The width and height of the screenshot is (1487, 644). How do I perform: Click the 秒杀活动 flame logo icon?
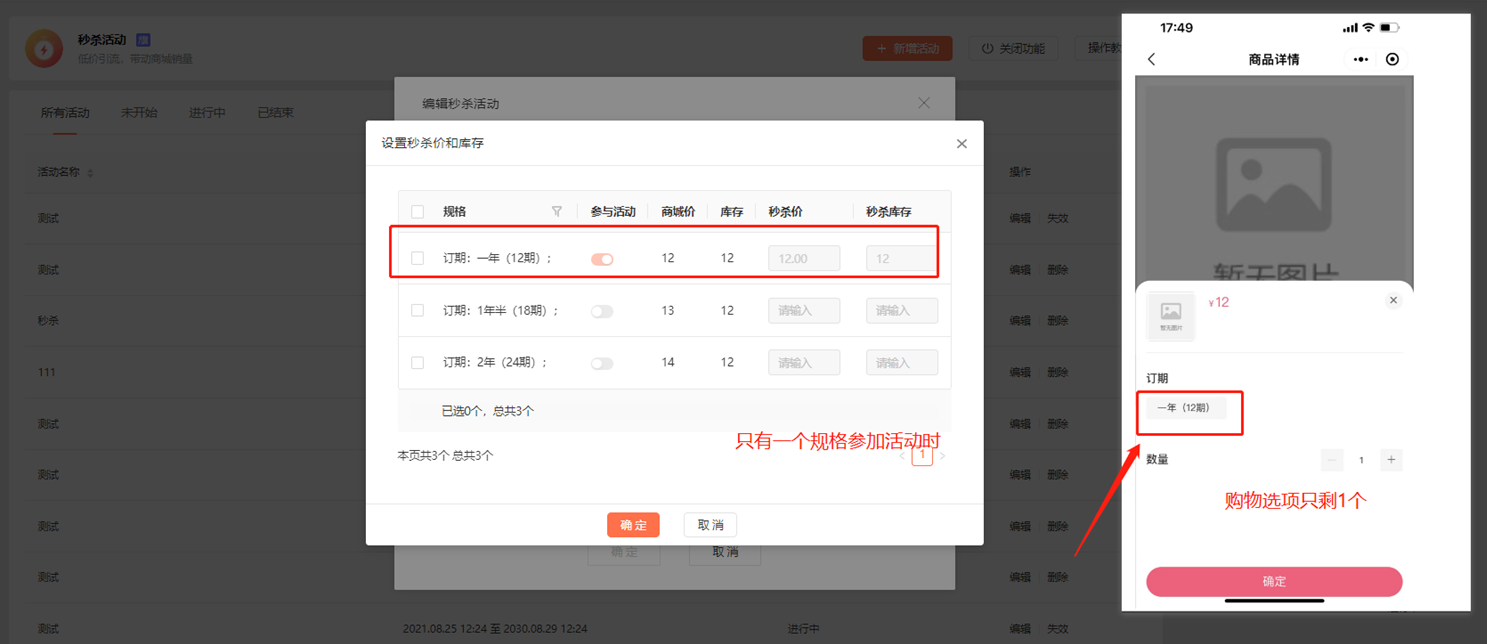point(44,48)
